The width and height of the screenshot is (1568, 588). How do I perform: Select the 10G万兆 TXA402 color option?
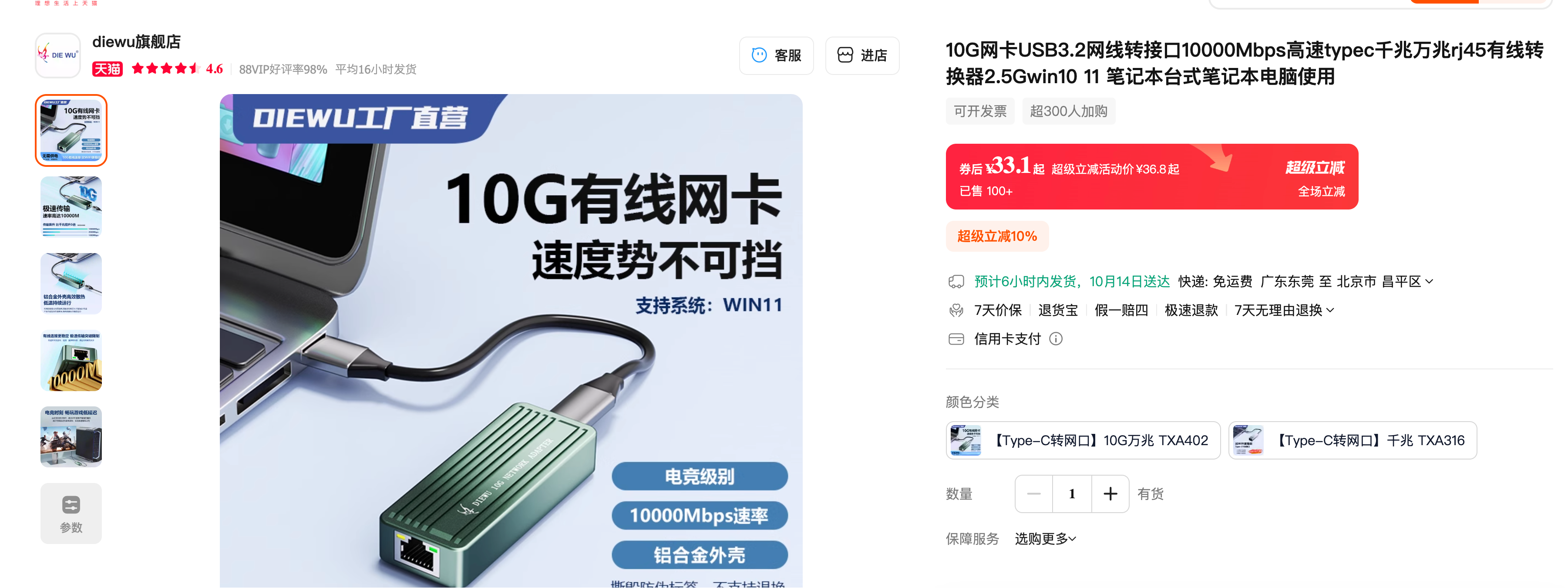(x=1082, y=440)
